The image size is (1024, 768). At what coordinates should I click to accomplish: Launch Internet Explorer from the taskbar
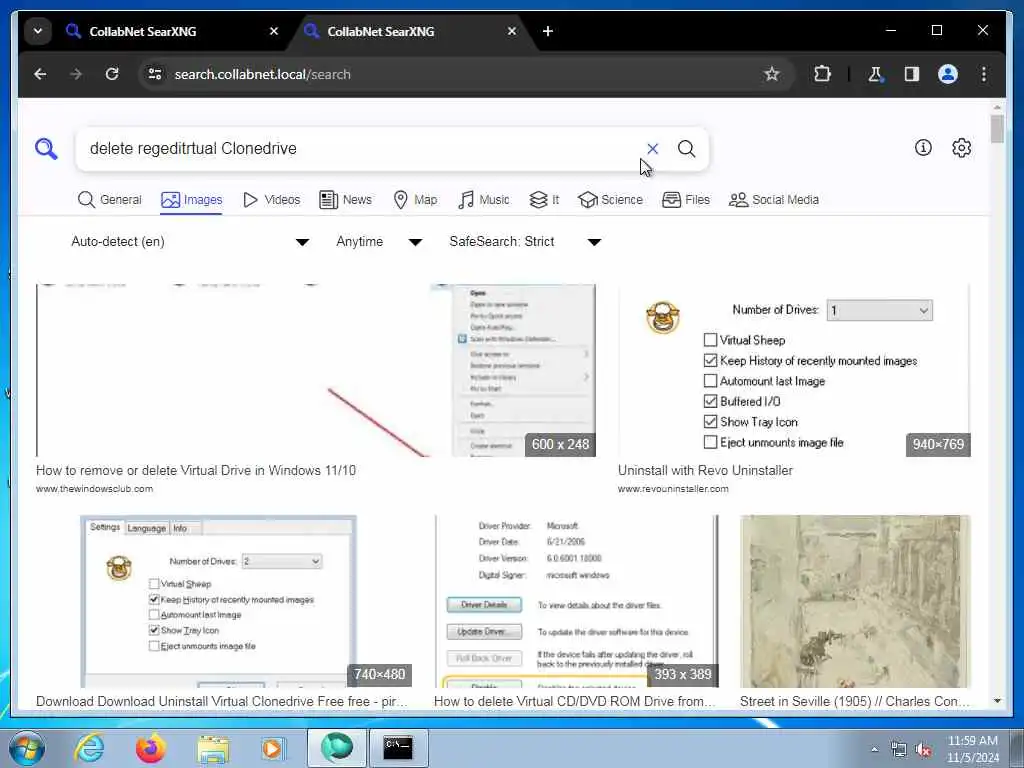coord(89,748)
